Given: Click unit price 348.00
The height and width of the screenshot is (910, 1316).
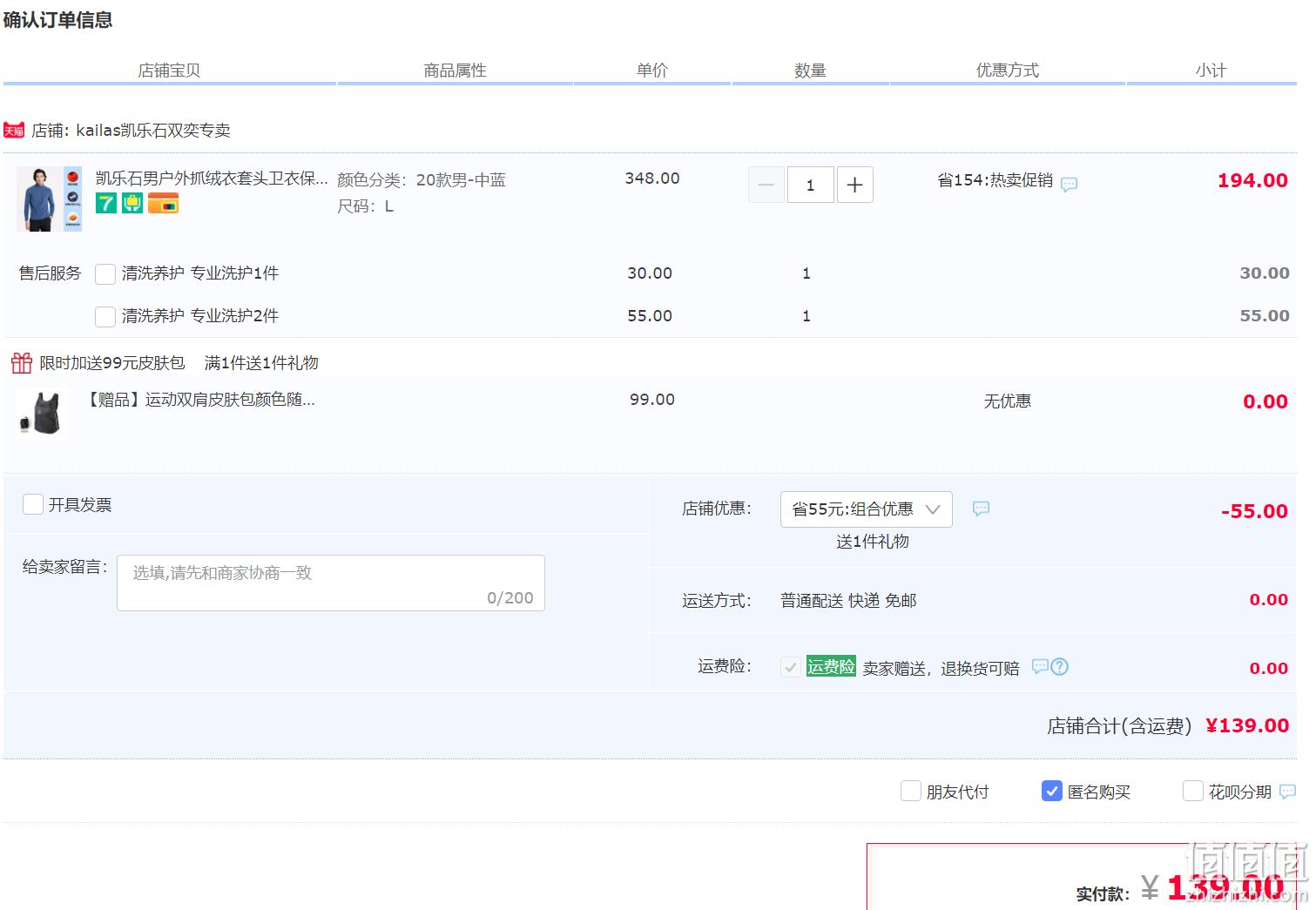Looking at the screenshot, I should click(x=652, y=179).
